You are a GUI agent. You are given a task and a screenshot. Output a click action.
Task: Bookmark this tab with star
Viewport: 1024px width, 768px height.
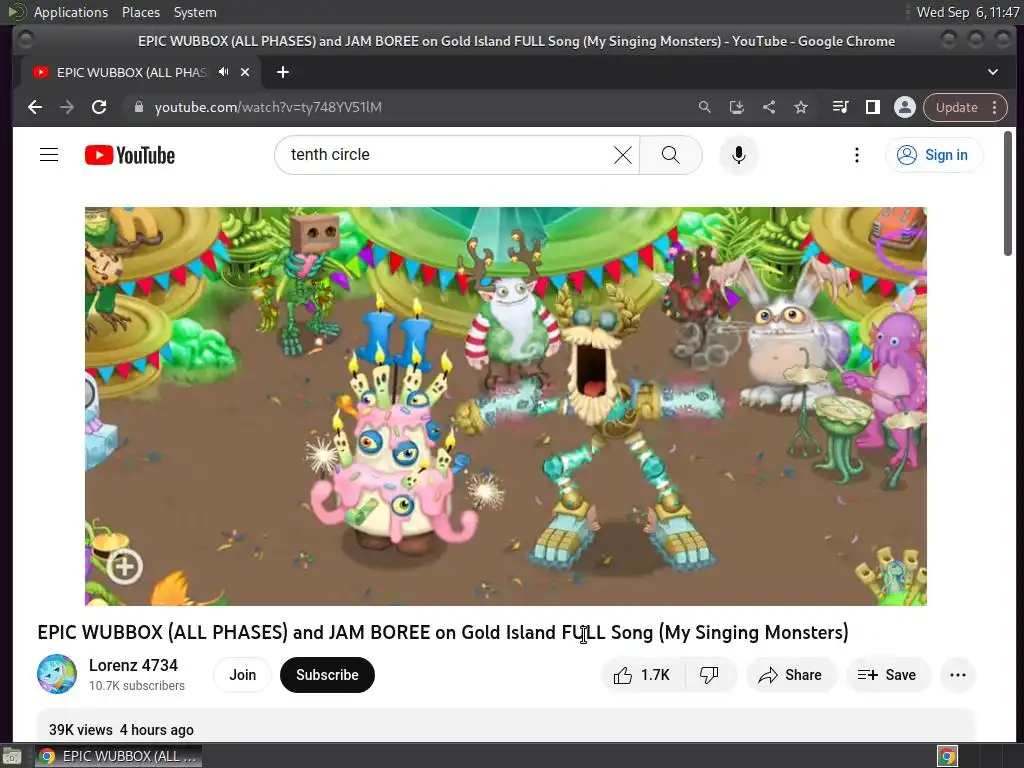pos(801,107)
